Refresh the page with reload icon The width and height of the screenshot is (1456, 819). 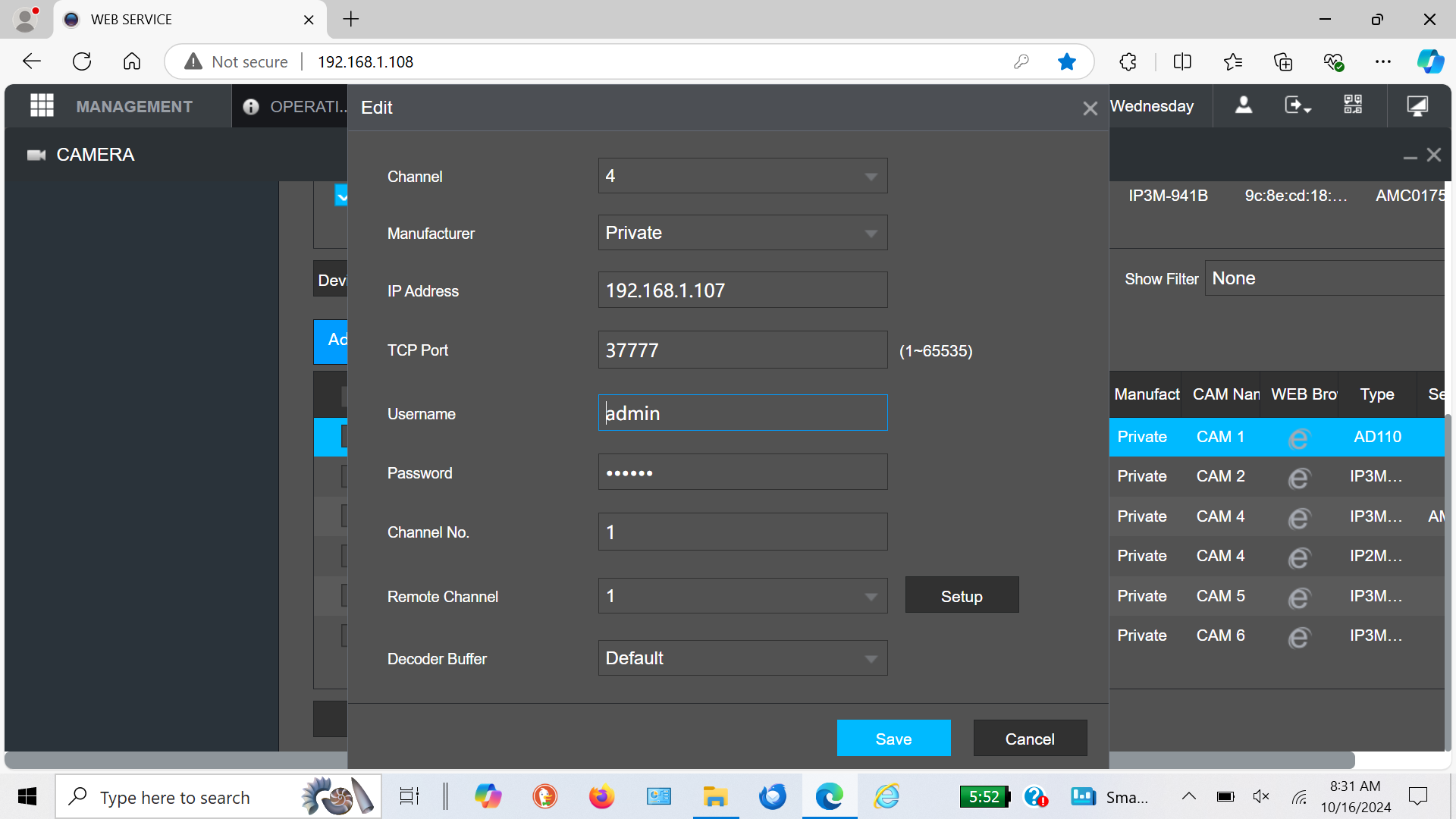(82, 61)
